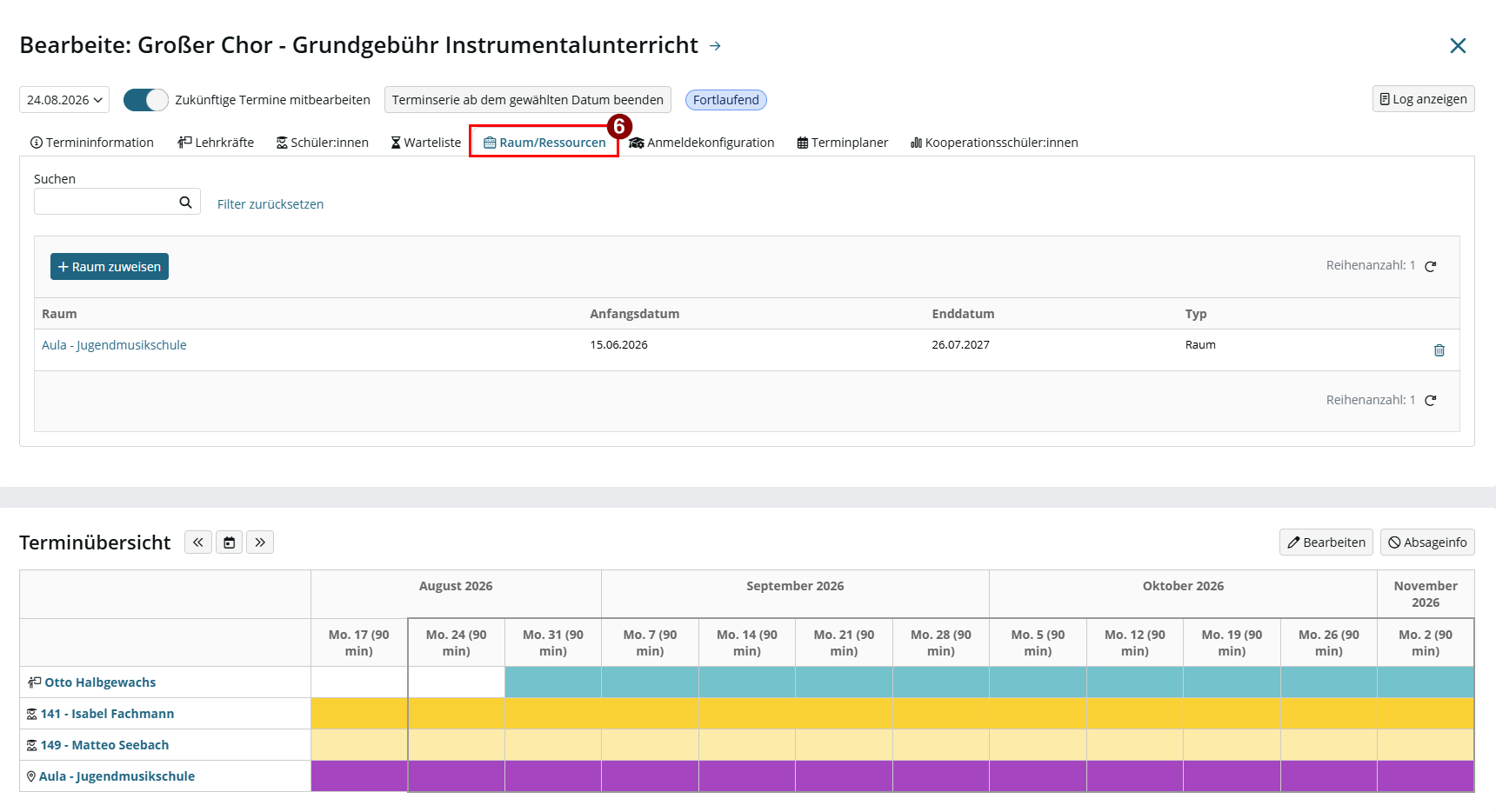The height and width of the screenshot is (812, 1496).
Task: Click the search magnifier icon
Action: 185,202
